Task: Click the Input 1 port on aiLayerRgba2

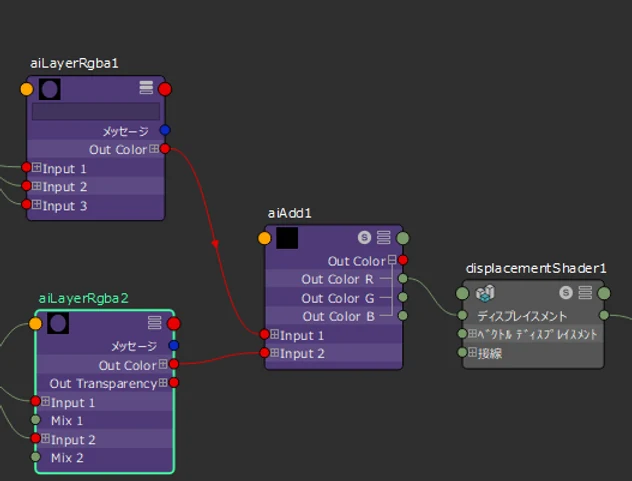Action: 35,401
